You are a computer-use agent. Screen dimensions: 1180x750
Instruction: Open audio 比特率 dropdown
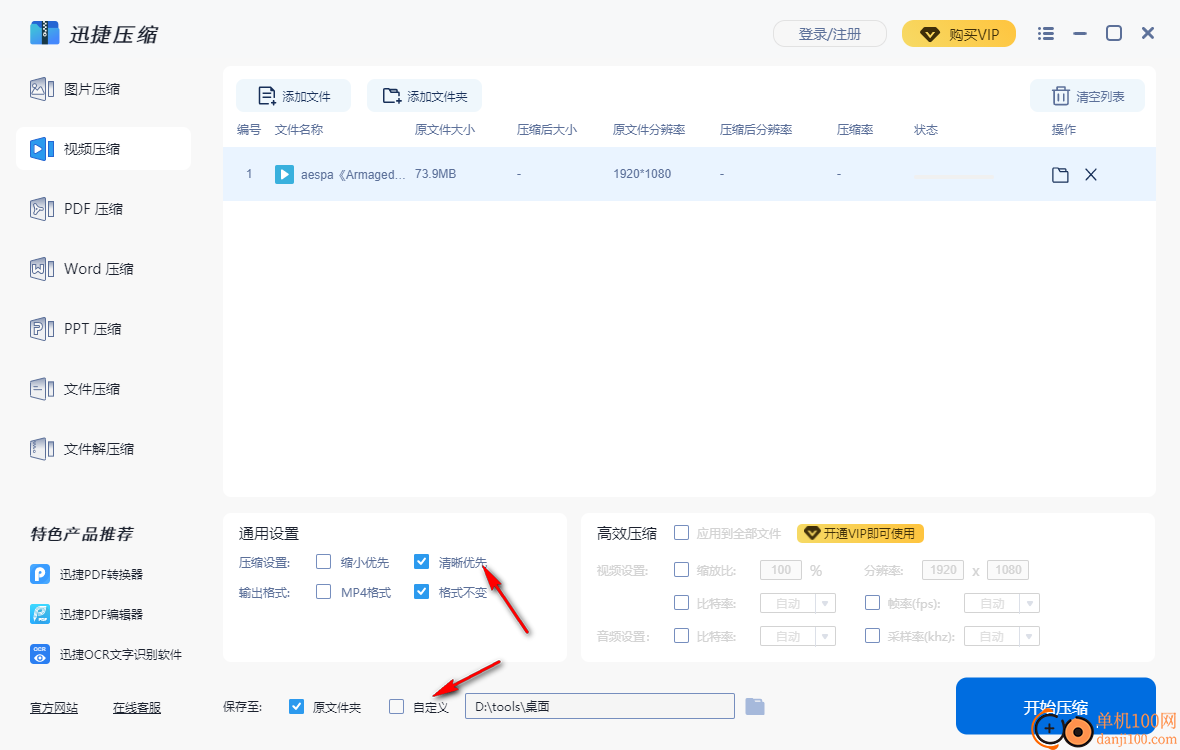click(826, 636)
